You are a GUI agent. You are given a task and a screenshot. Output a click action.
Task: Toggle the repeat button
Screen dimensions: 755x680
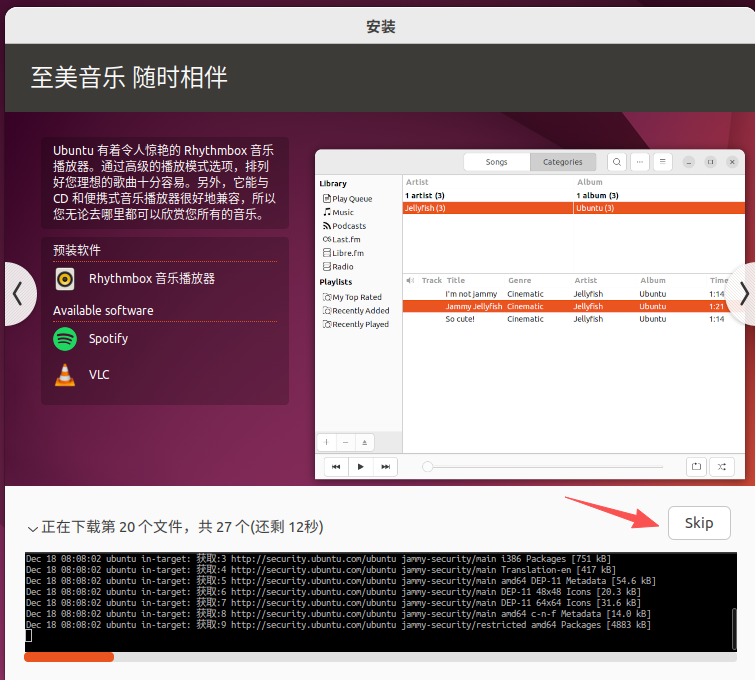(x=696, y=467)
